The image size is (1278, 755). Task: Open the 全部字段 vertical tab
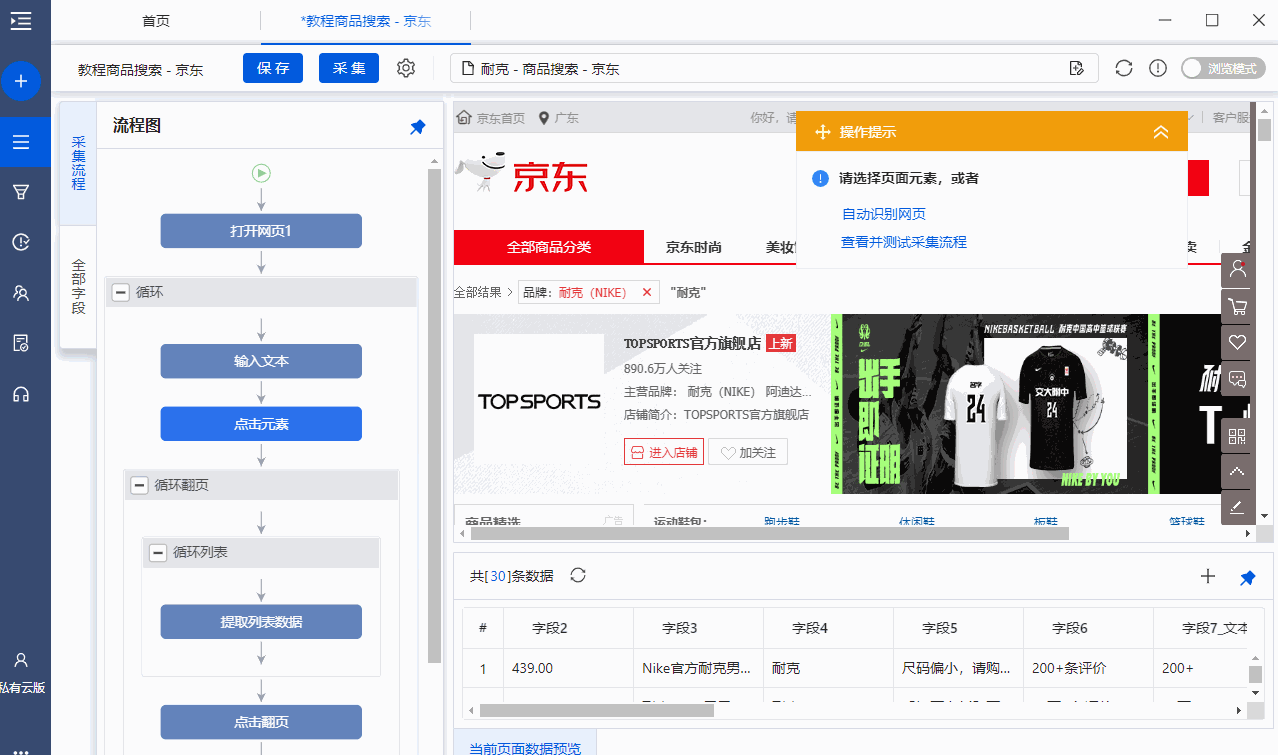point(78,287)
